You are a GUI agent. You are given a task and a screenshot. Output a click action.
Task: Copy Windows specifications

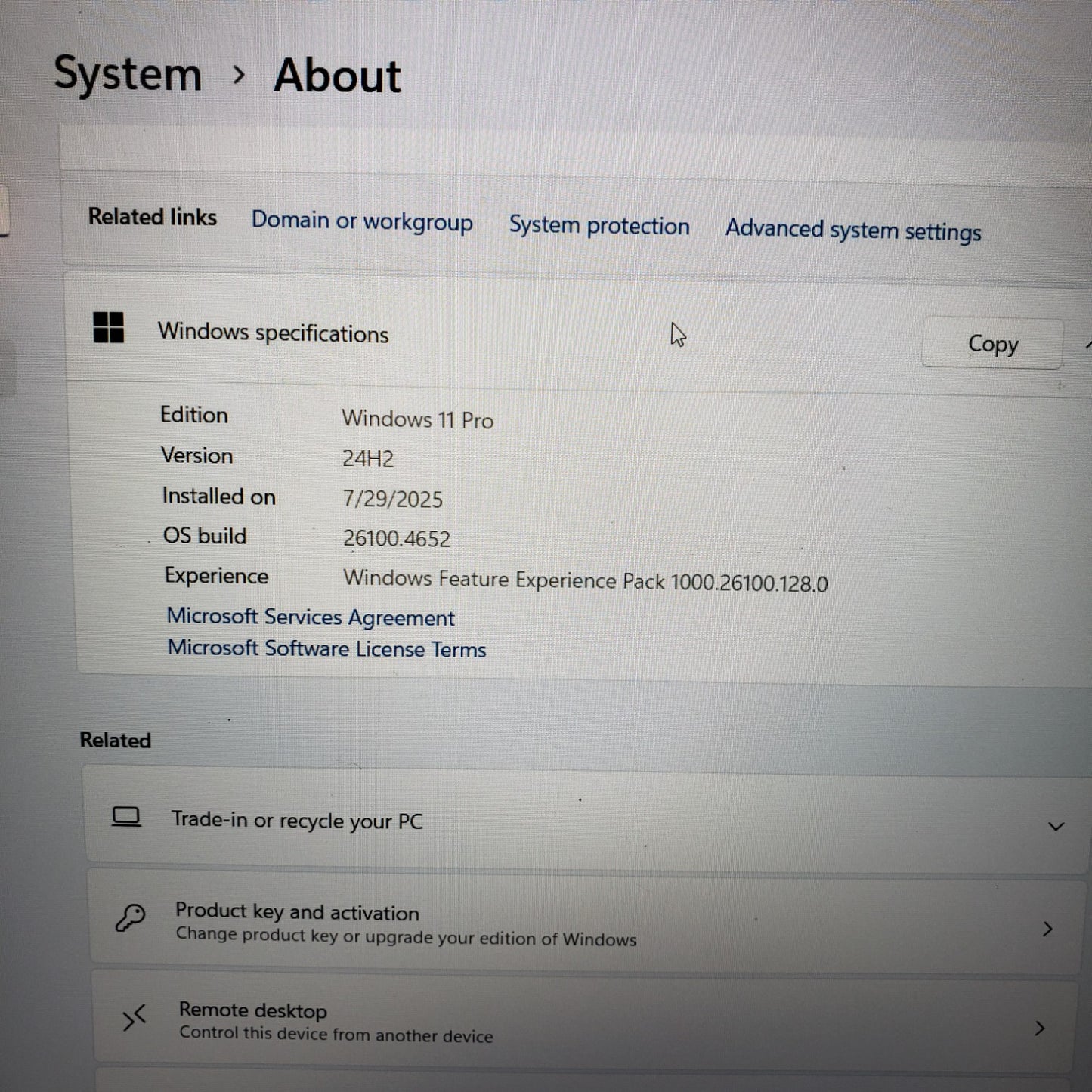(992, 344)
